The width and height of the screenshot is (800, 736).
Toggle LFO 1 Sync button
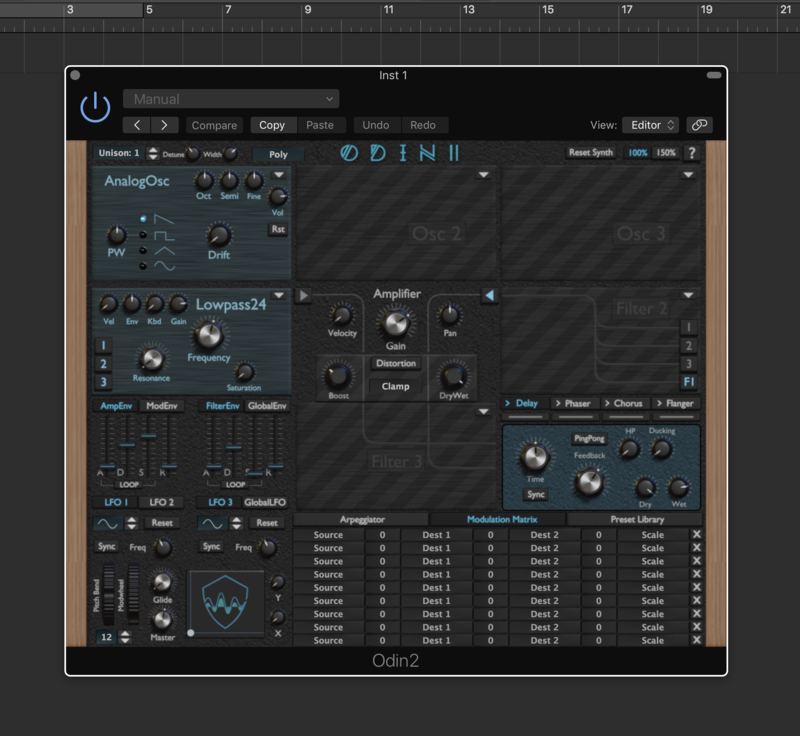point(106,546)
